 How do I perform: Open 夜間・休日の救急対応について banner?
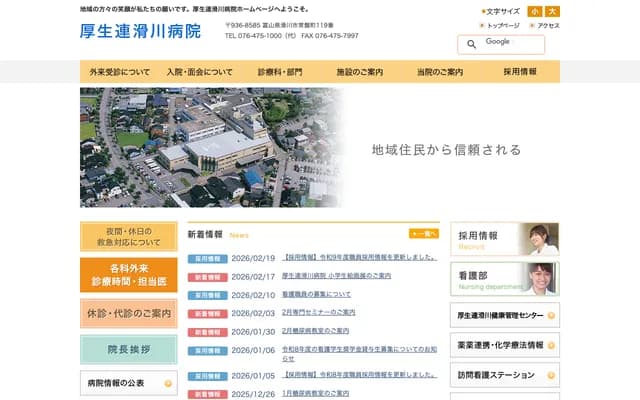131,236
